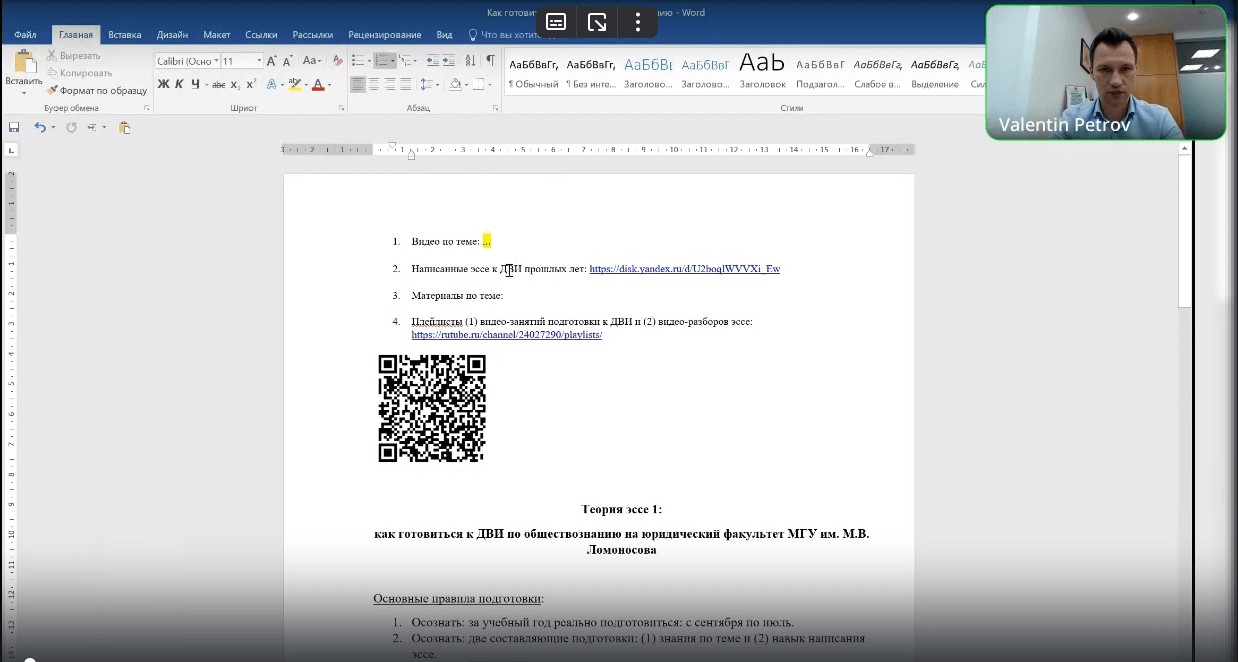This screenshot has height=662, width=1238.
Task: Switch to the Вставка tab
Action: point(124,35)
